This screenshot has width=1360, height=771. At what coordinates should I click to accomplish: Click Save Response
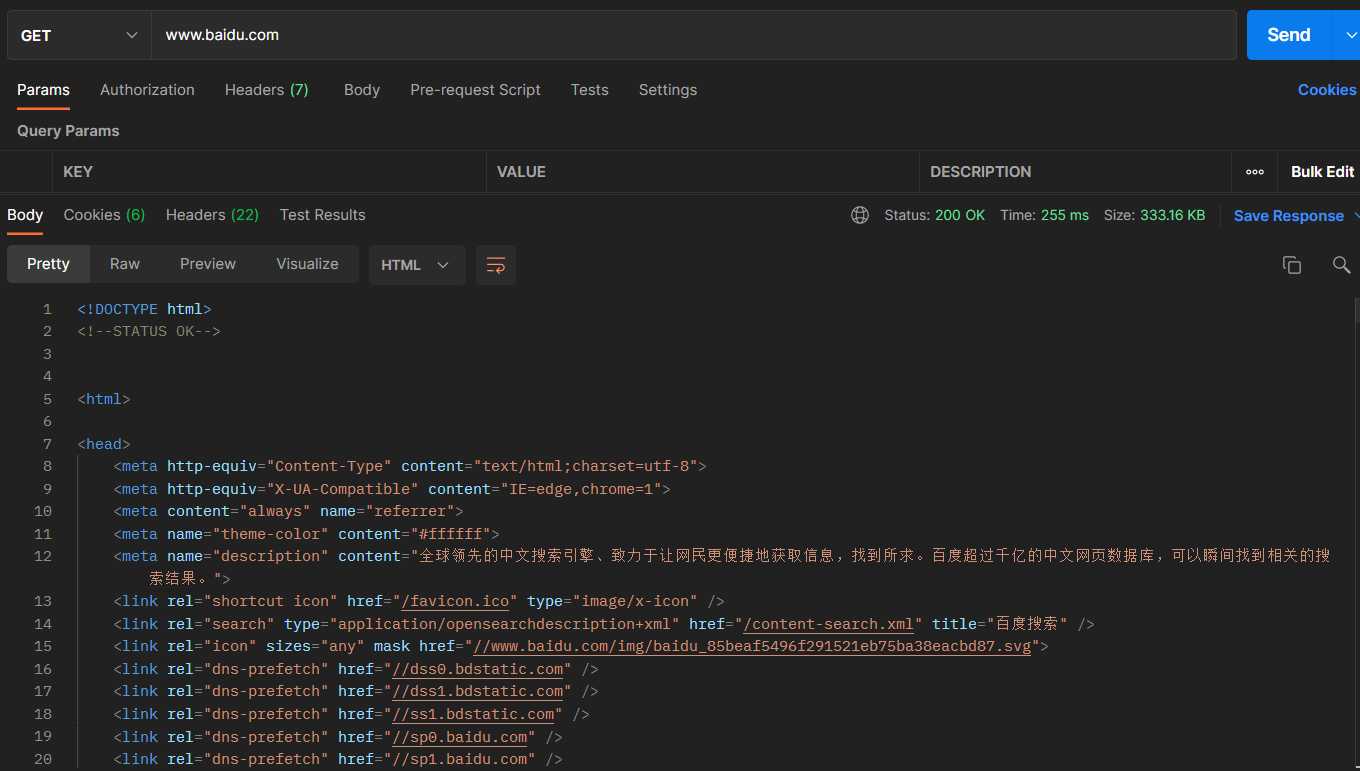click(1288, 216)
